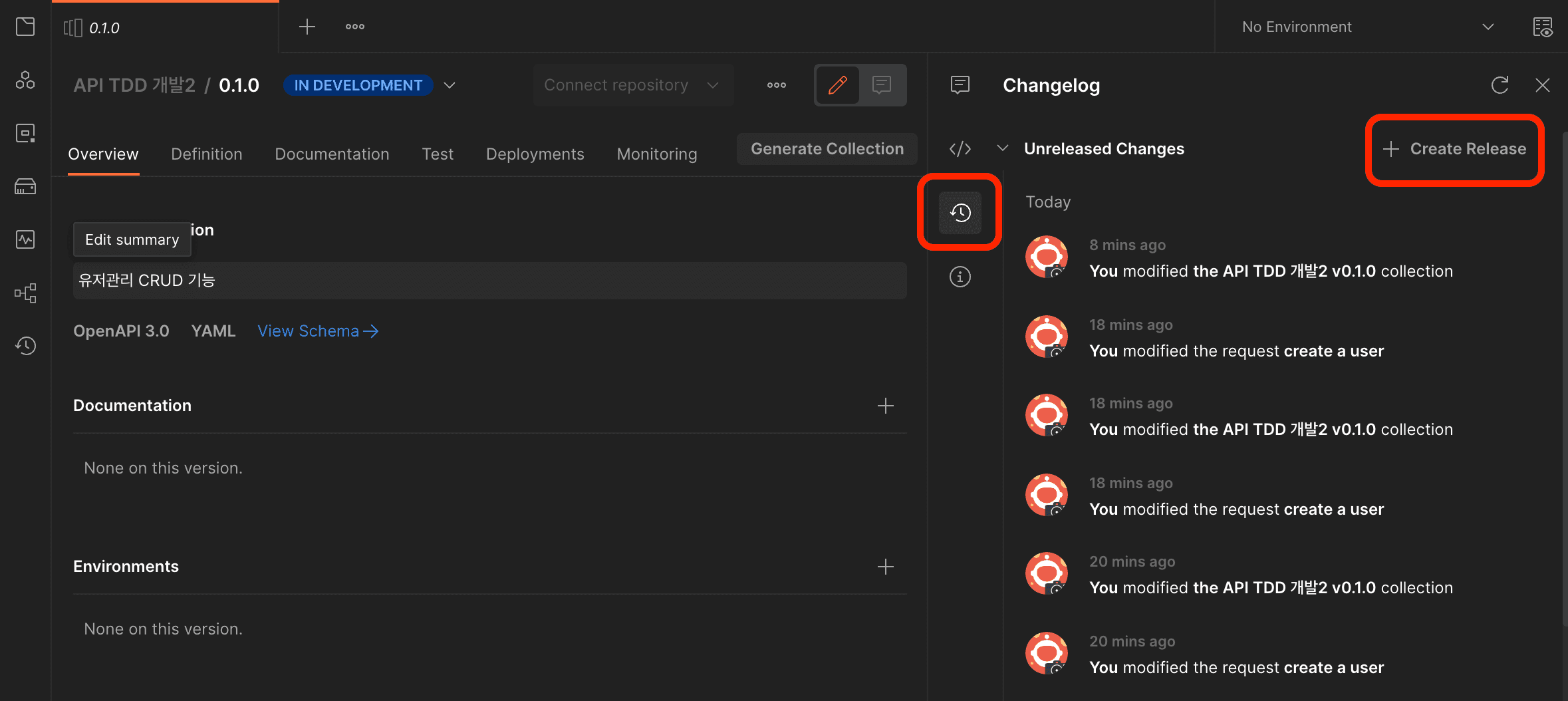Expand the IN DEVELOPMENT status dropdown

point(450,85)
